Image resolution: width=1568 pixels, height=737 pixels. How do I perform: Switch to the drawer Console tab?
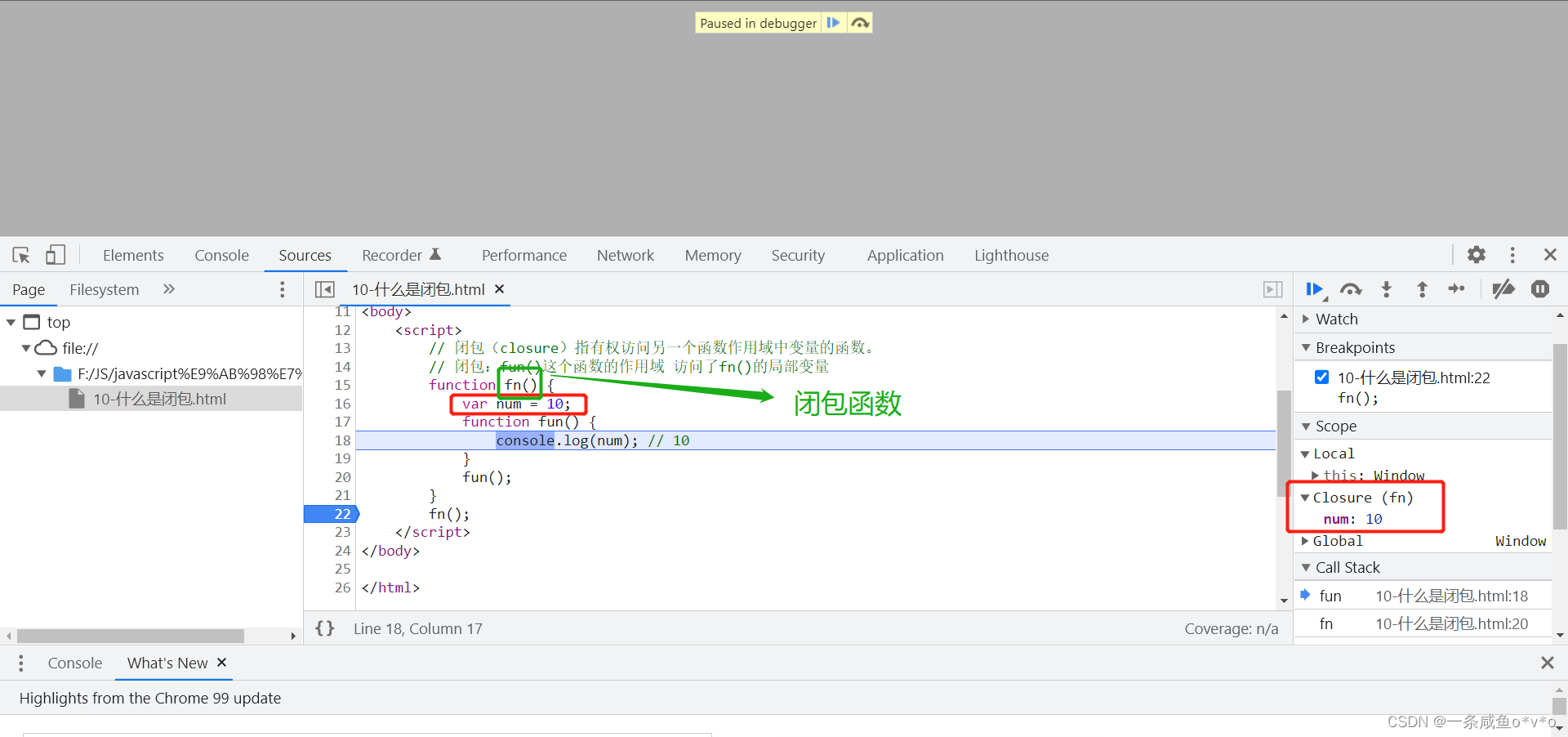point(75,663)
